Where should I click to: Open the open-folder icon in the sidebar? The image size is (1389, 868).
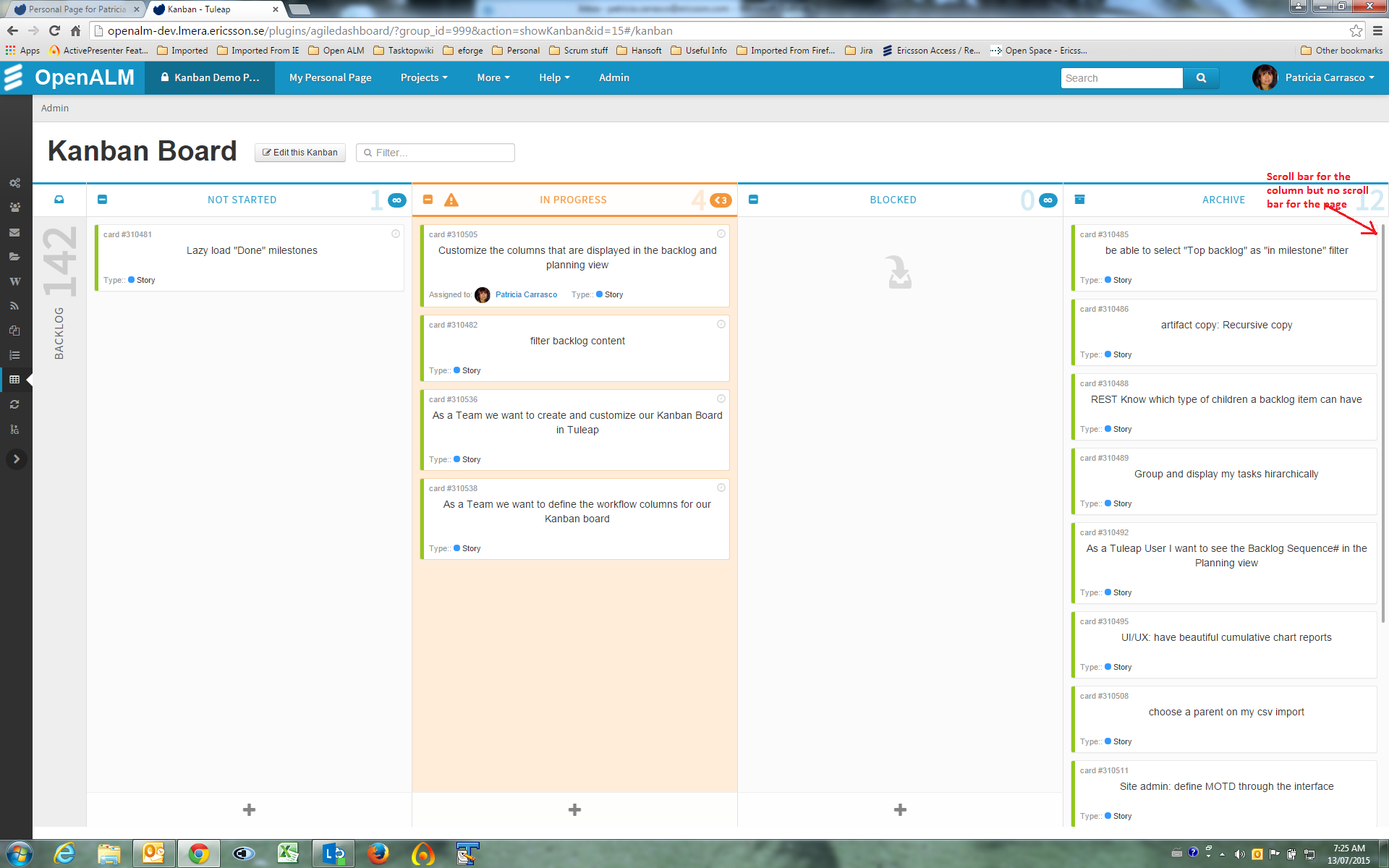pos(14,257)
